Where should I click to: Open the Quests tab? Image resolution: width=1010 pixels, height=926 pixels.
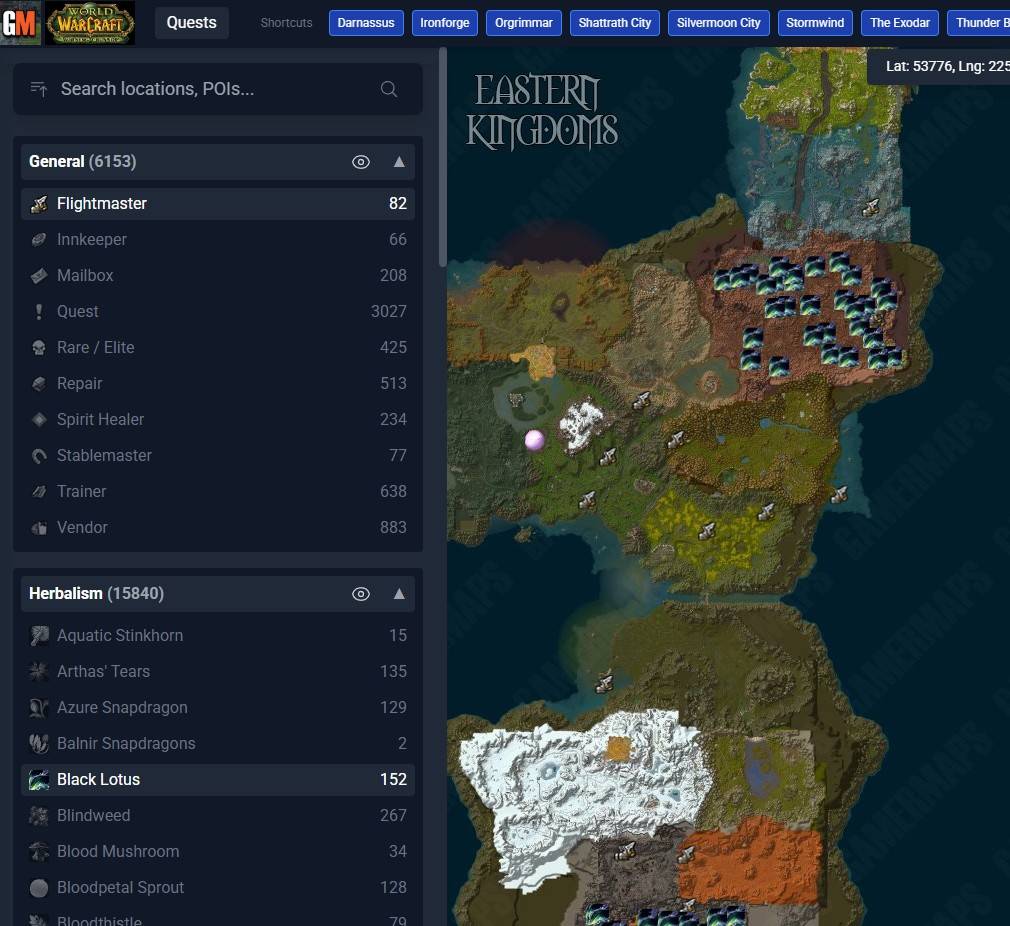(191, 23)
